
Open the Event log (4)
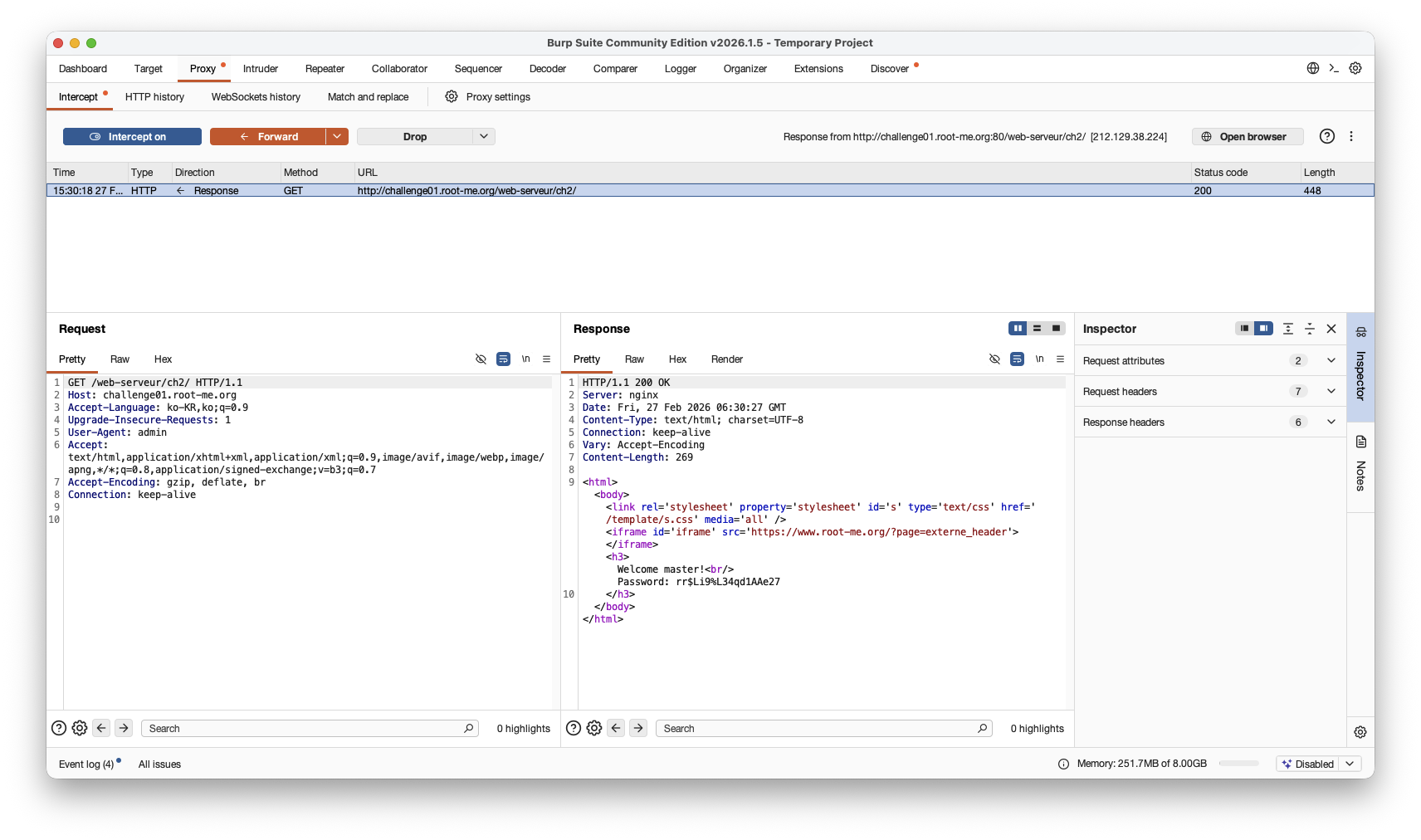click(86, 764)
